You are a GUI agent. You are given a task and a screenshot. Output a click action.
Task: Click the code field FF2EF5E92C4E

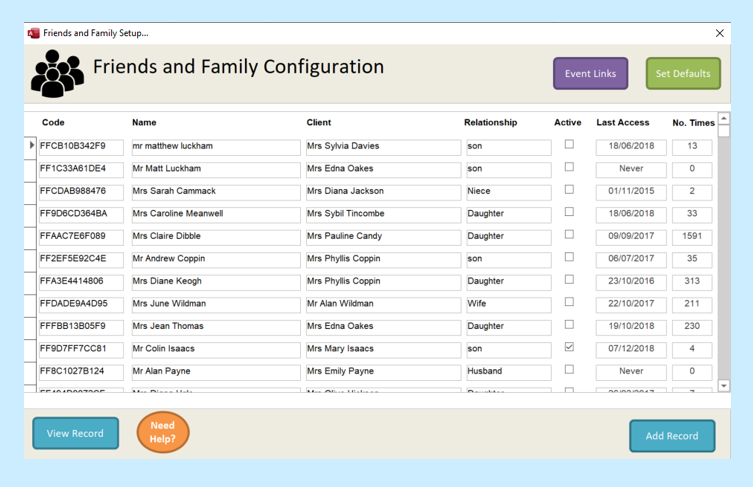point(81,260)
